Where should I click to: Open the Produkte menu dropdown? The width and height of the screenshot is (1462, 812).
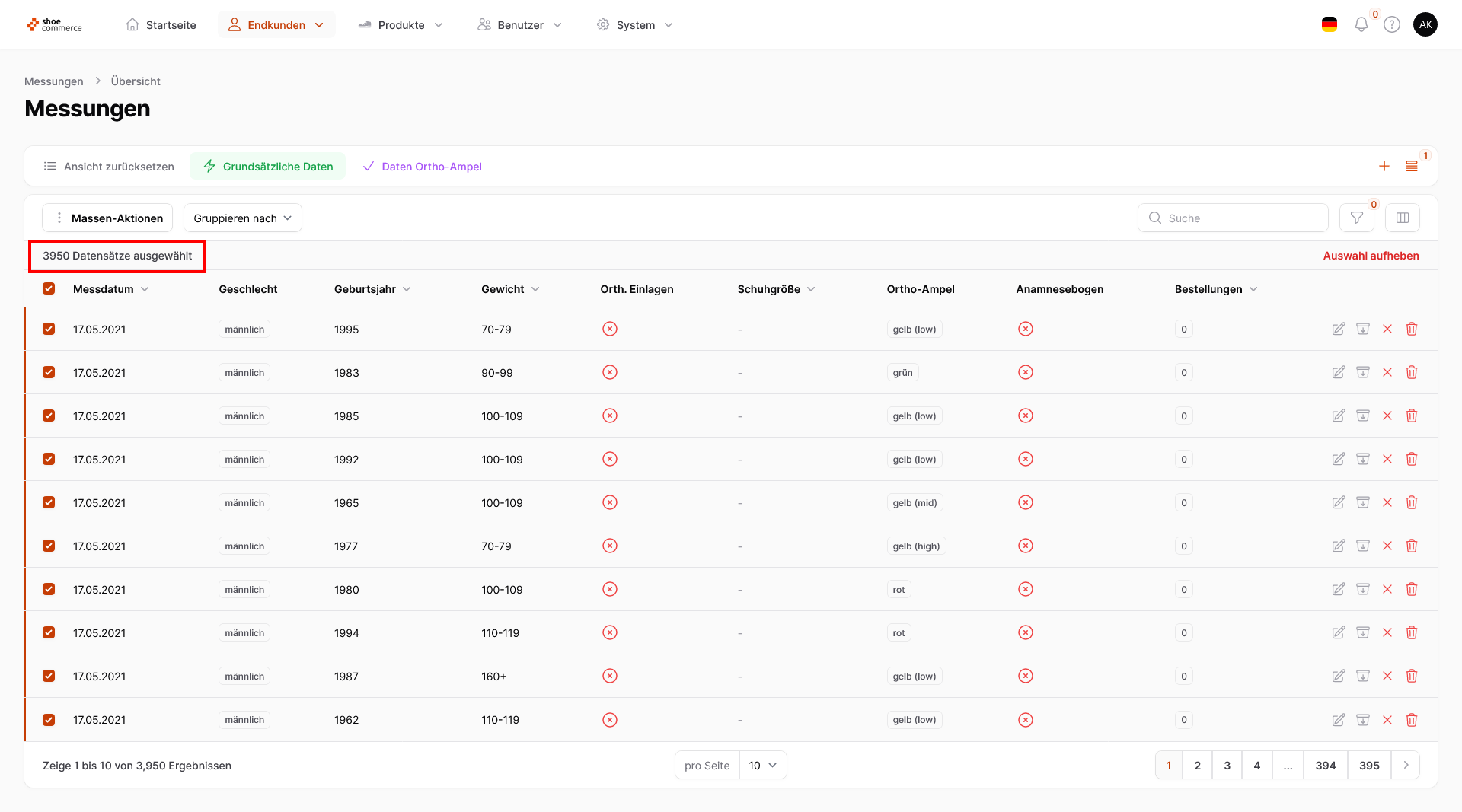[x=401, y=25]
